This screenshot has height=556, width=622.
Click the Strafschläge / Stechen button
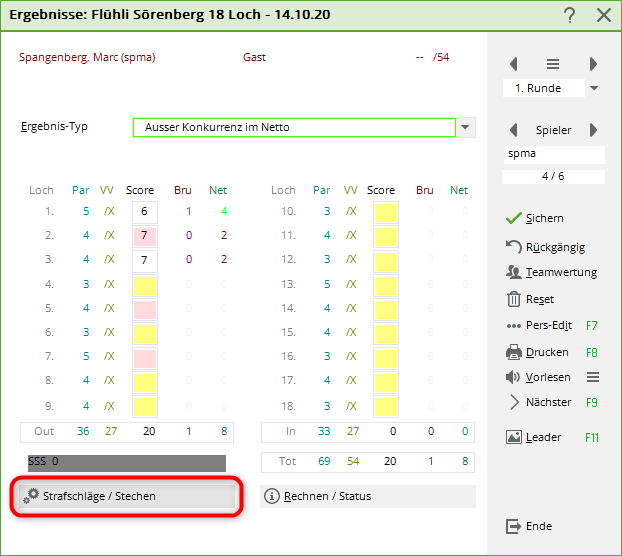(x=126, y=496)
